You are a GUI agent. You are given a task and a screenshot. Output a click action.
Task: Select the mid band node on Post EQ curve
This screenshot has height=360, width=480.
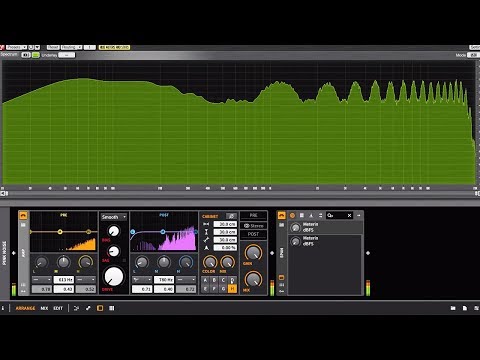click(163, 232)
